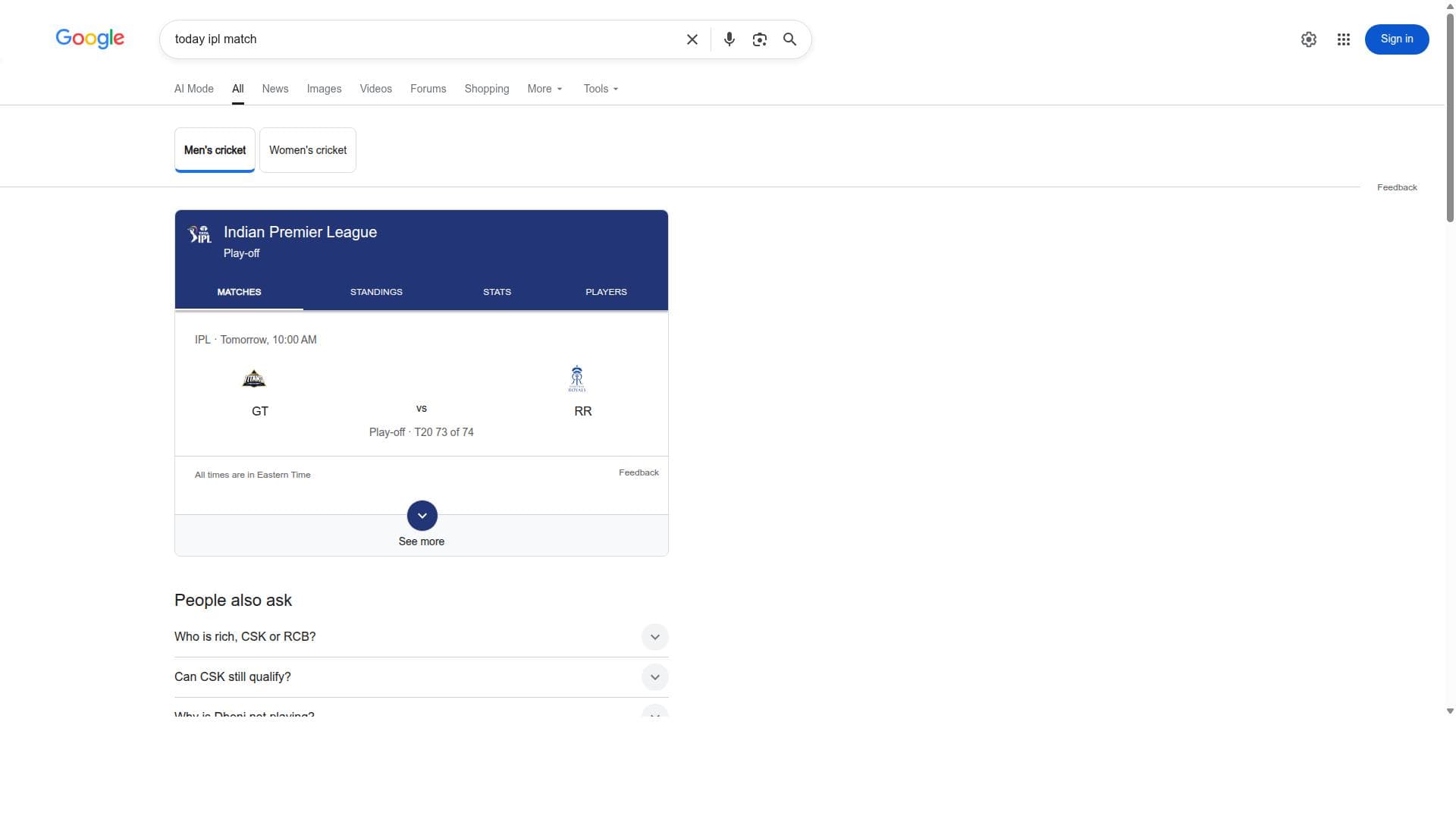
Task: Click the Sign in button
Action: coord(1396,39)
